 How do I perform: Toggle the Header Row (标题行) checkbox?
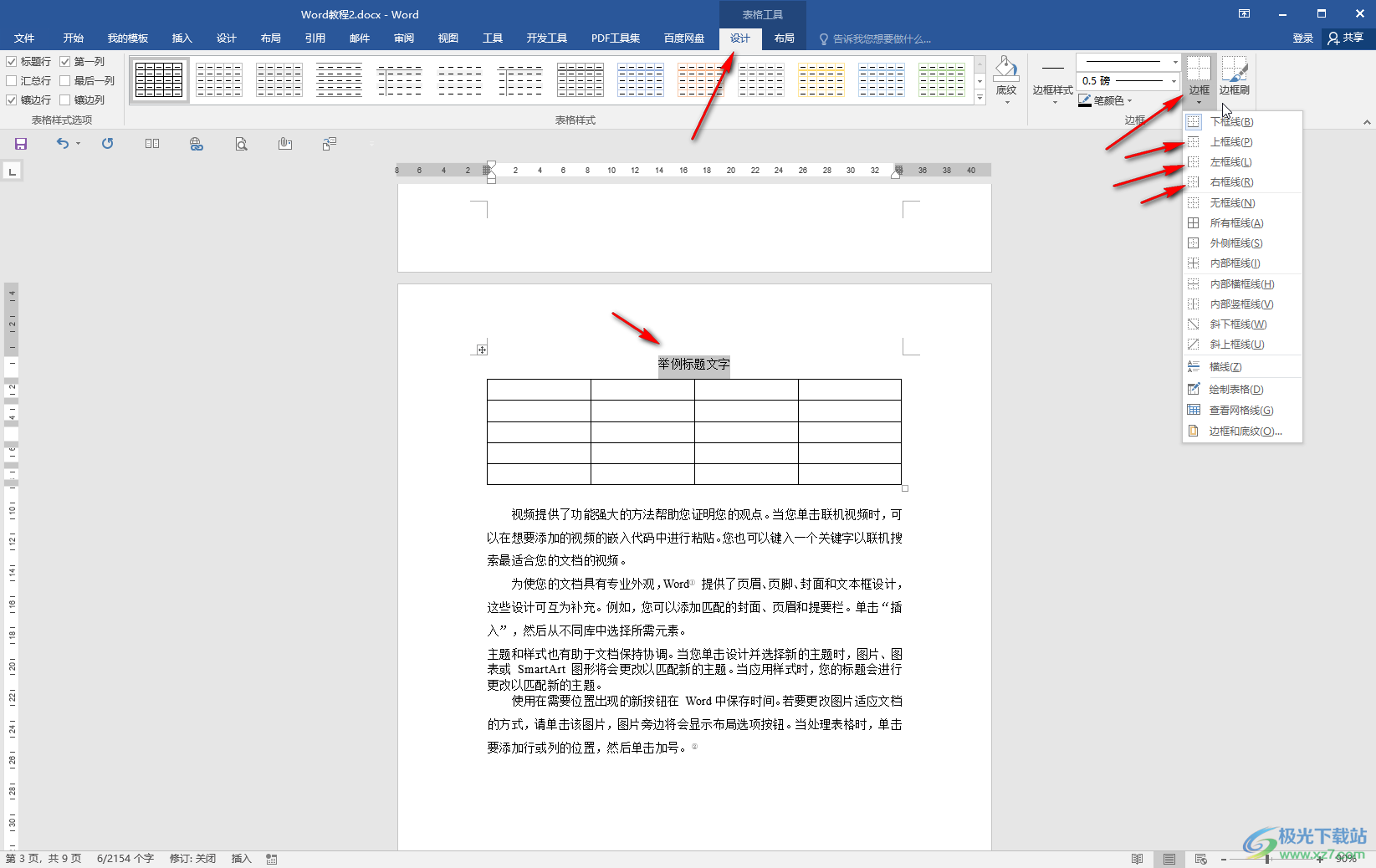click(12, 62)
